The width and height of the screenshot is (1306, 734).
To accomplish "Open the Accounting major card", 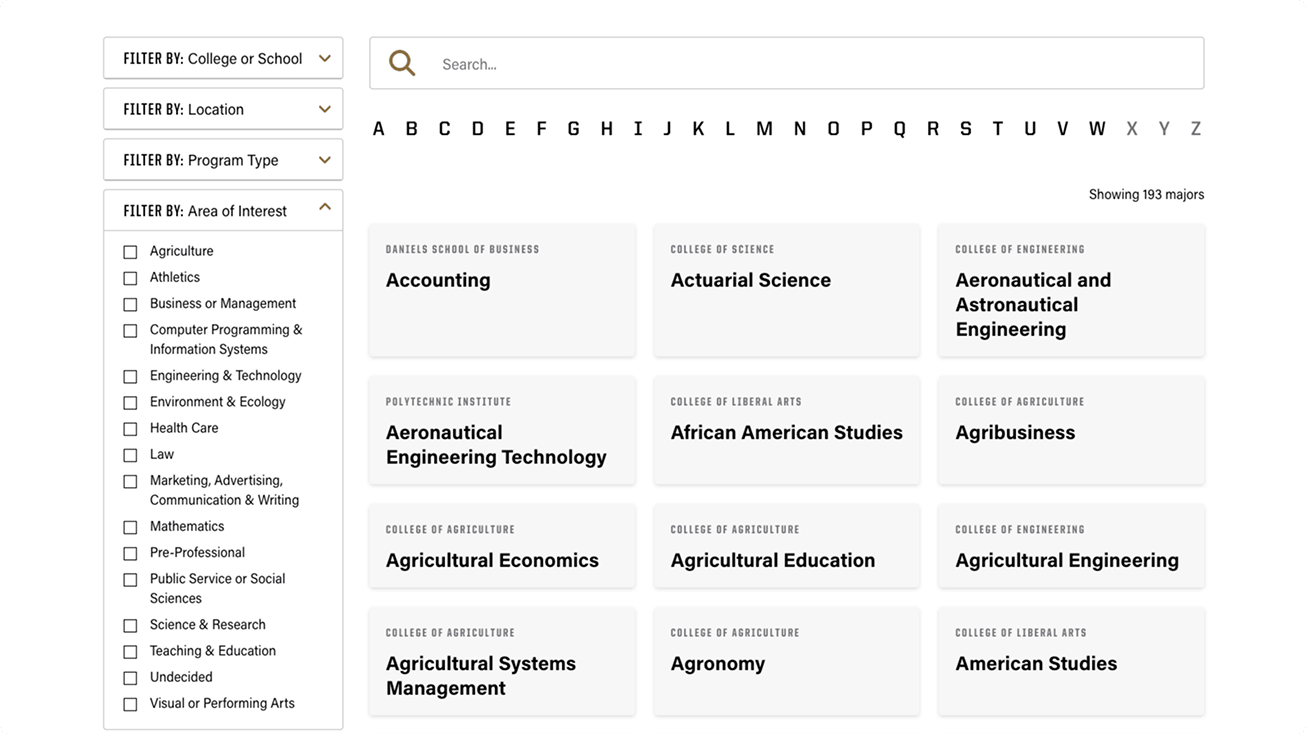I will tap(502, 290).
